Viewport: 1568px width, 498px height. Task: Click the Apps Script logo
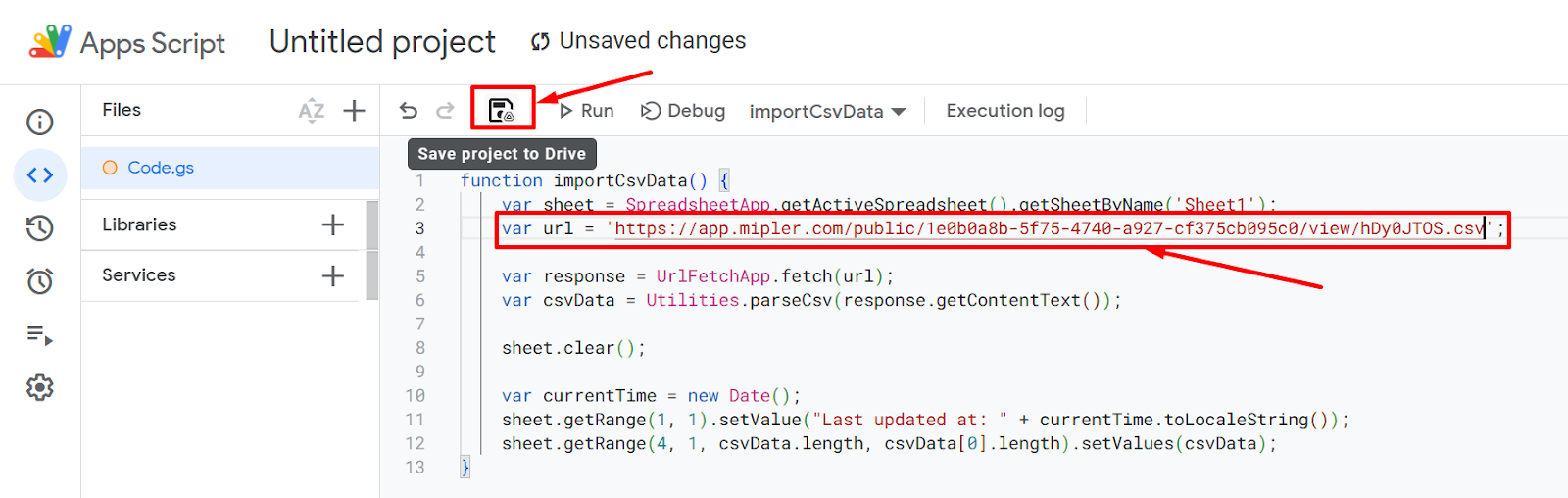click(51, 42)
